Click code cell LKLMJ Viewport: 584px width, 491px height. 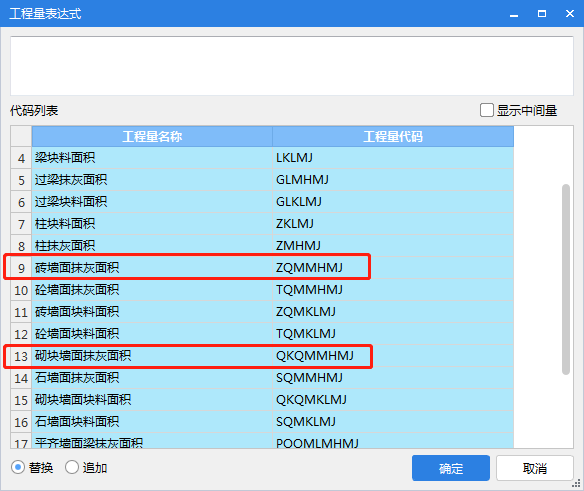click(x=393, y=158)
